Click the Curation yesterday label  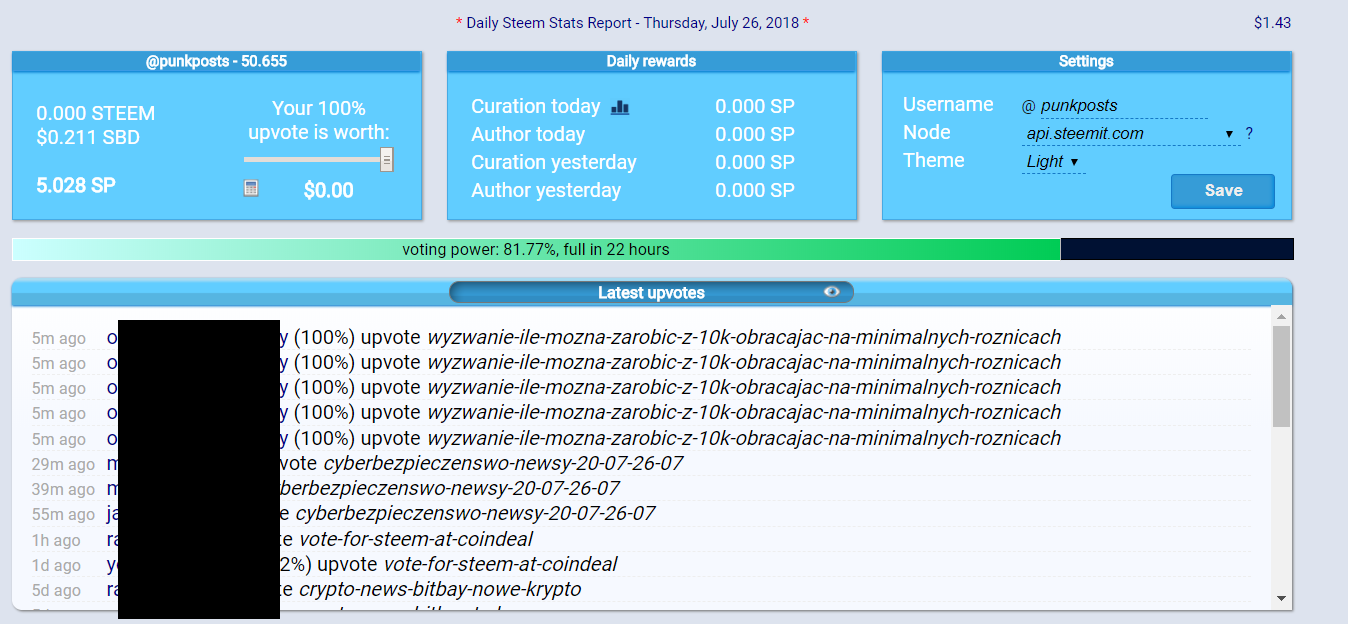[x=554, y=162]
